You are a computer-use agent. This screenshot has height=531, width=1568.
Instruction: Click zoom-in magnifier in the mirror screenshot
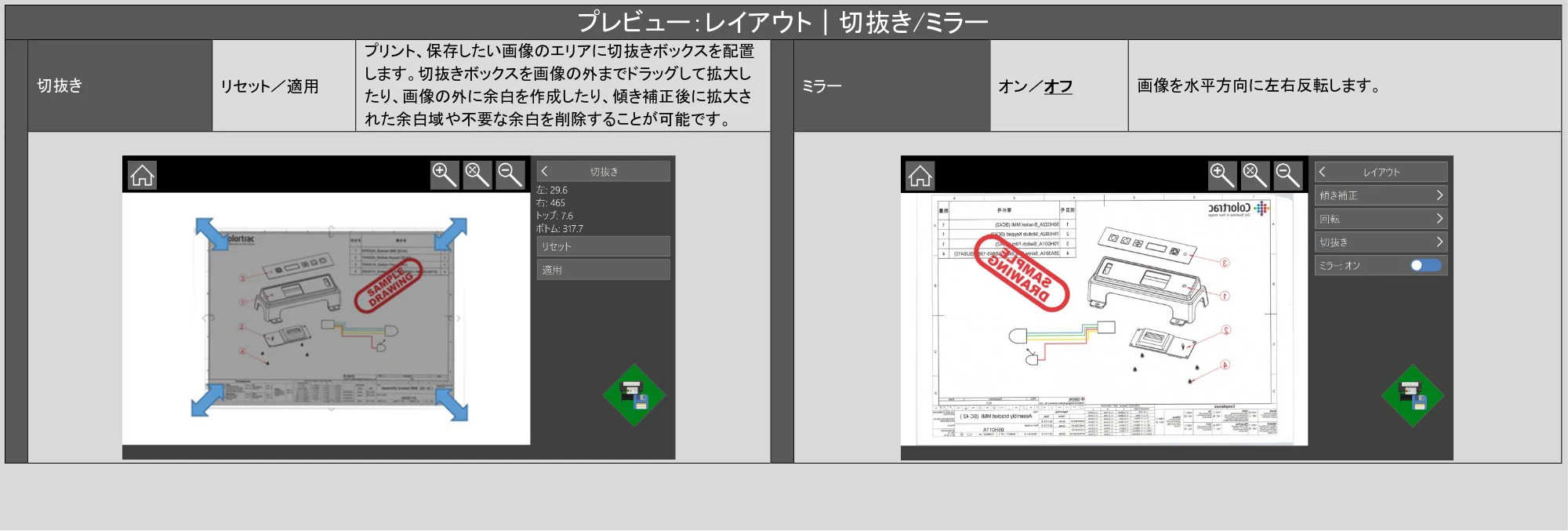[x=1222, y=175]
